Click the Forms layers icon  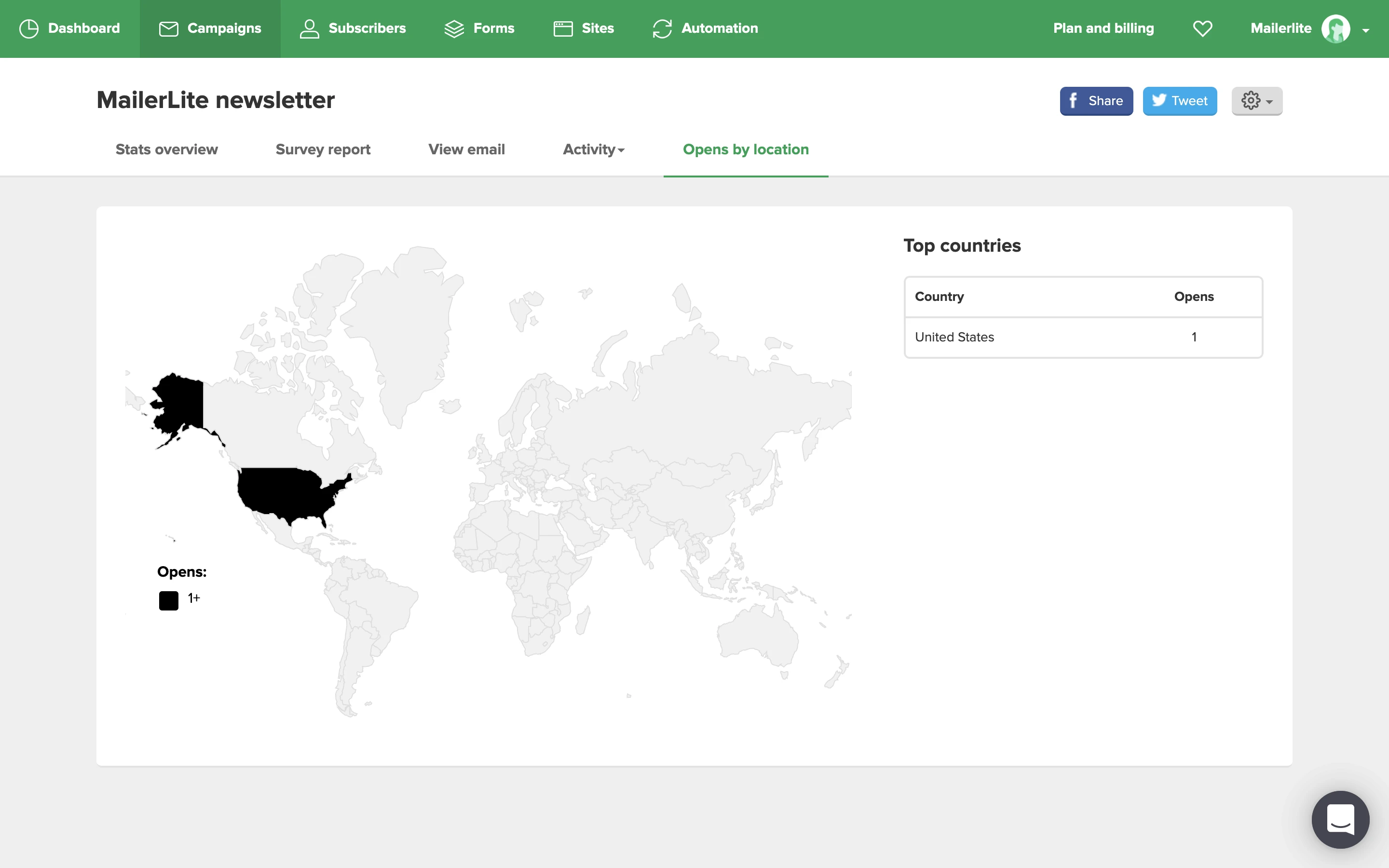click(x=454, y=29)
